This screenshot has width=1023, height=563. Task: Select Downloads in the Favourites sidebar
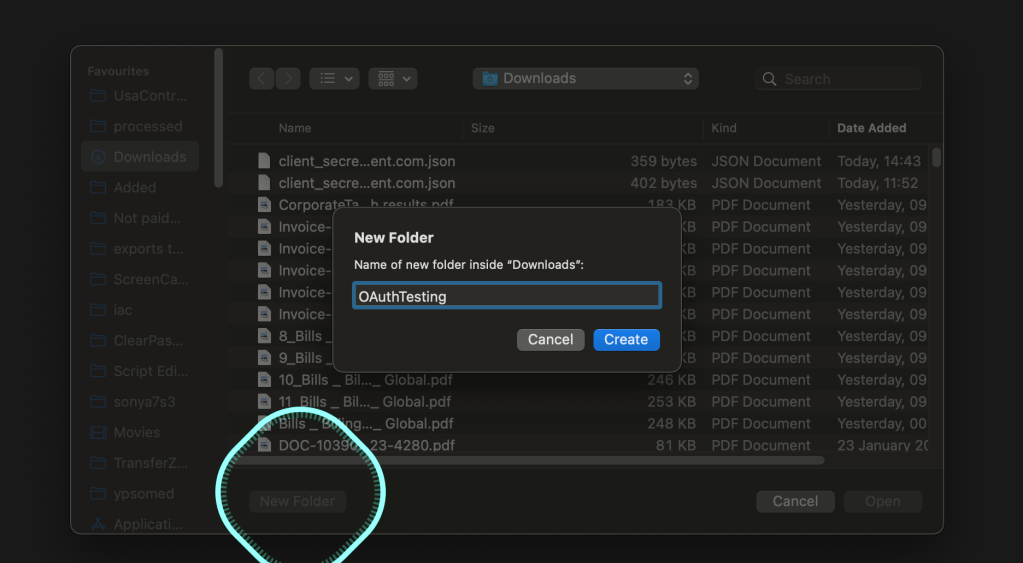[140, 157]
